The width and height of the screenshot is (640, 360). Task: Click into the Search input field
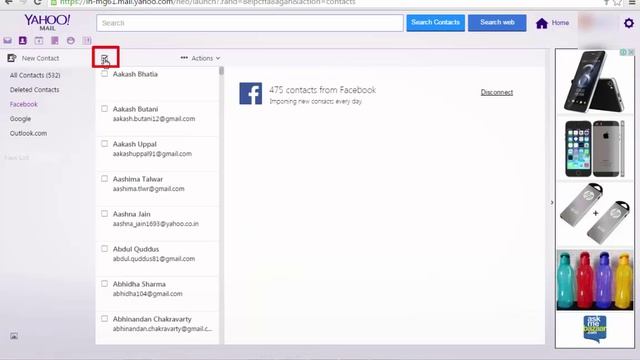click(x=250, y=23)
